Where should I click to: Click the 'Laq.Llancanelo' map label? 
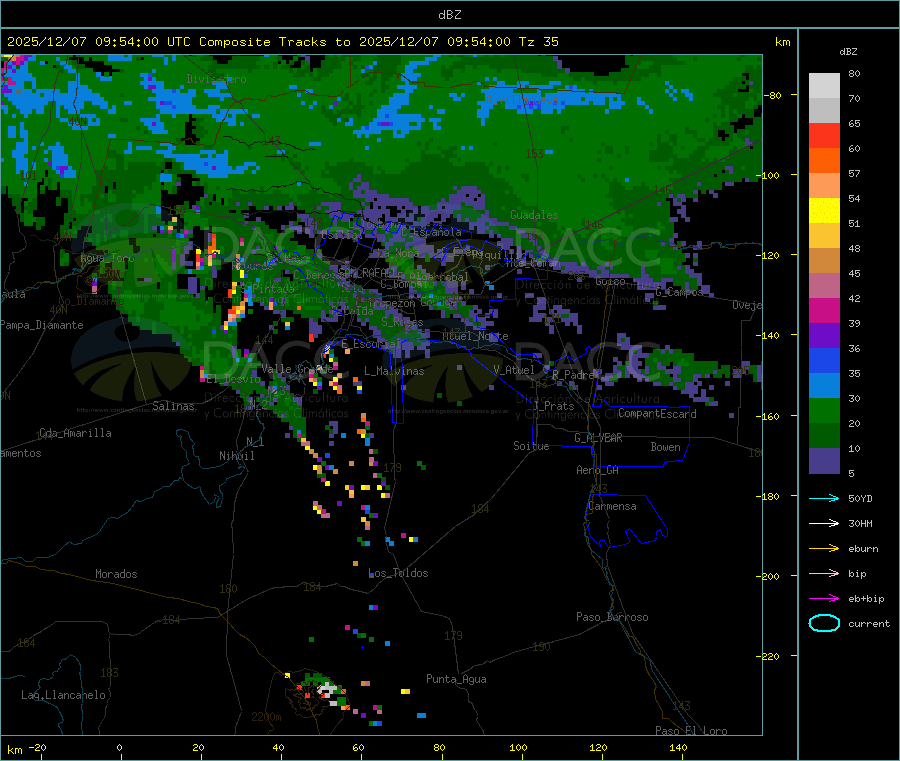[x=63, y=695]
